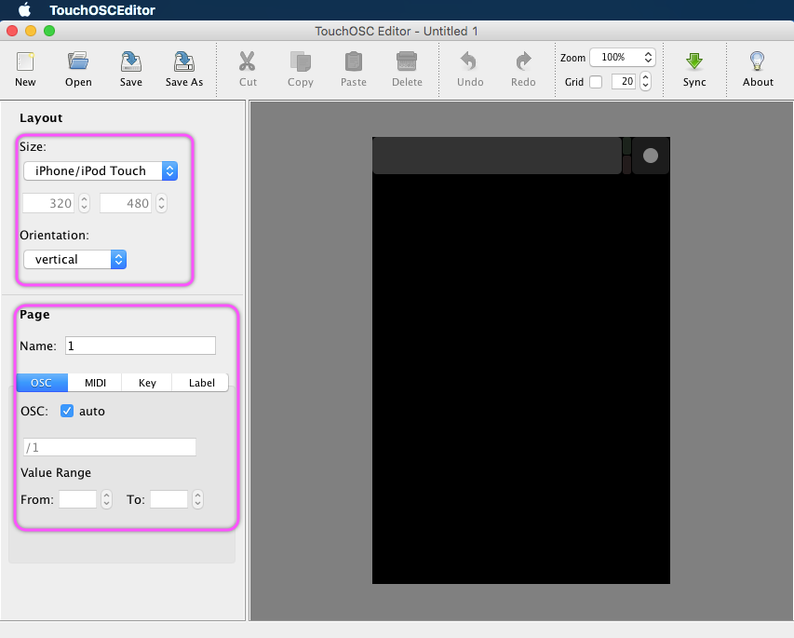Screen dimensions: 794x638
Task: Switch to the Label tab
Action: coord(201,383)
